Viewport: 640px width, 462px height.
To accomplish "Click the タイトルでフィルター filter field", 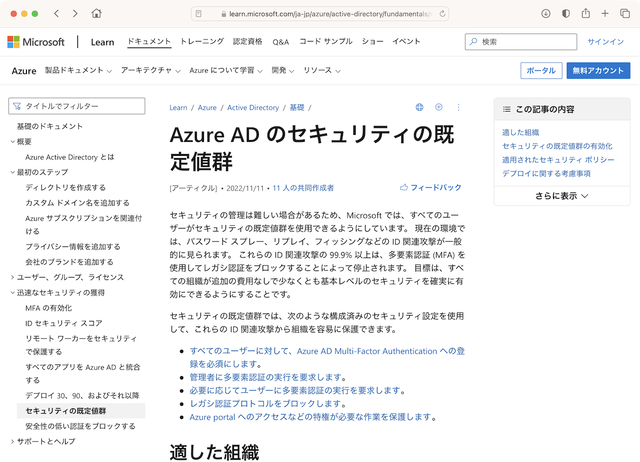I will (x=77, y=106).
